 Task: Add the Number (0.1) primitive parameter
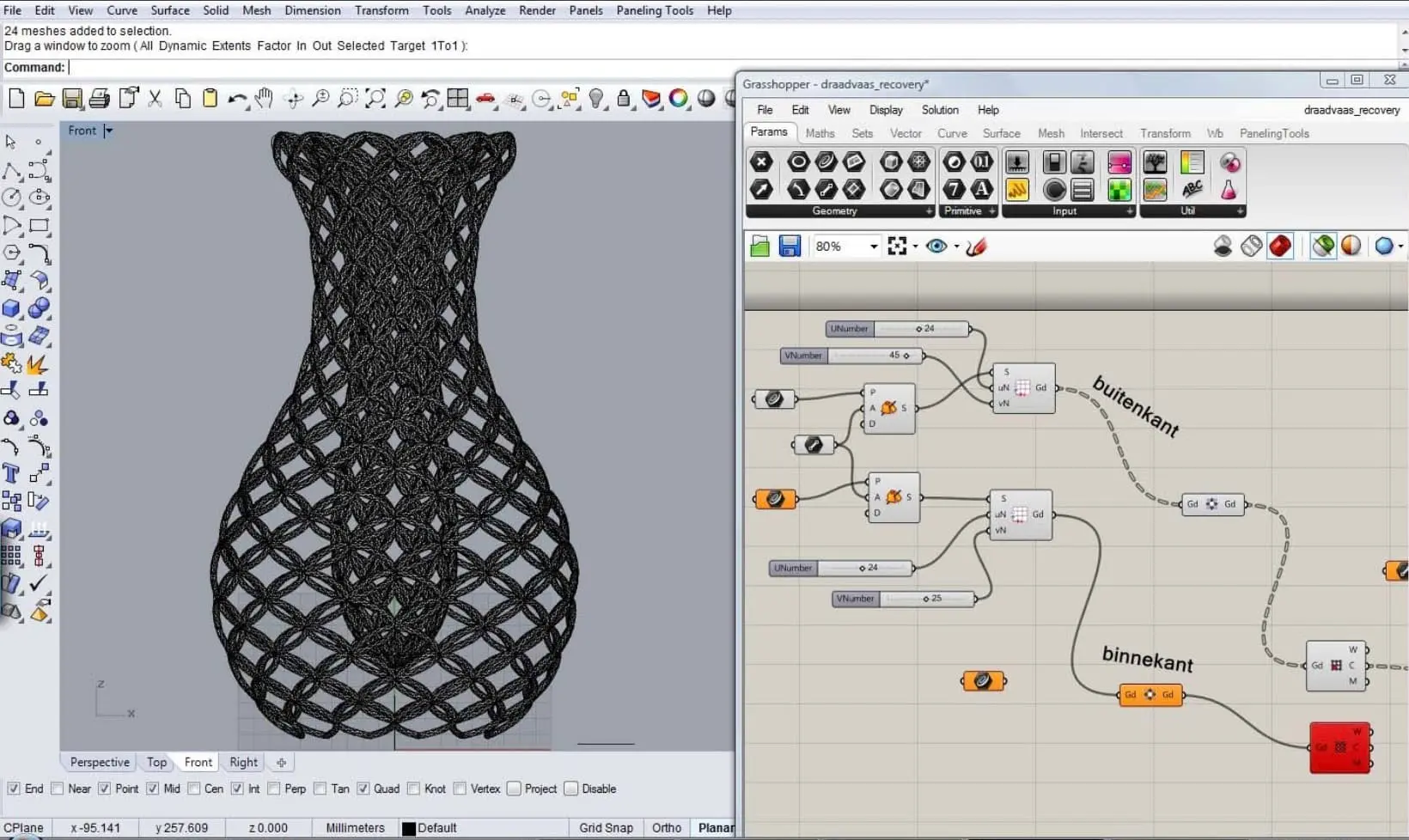click(982, 161)
